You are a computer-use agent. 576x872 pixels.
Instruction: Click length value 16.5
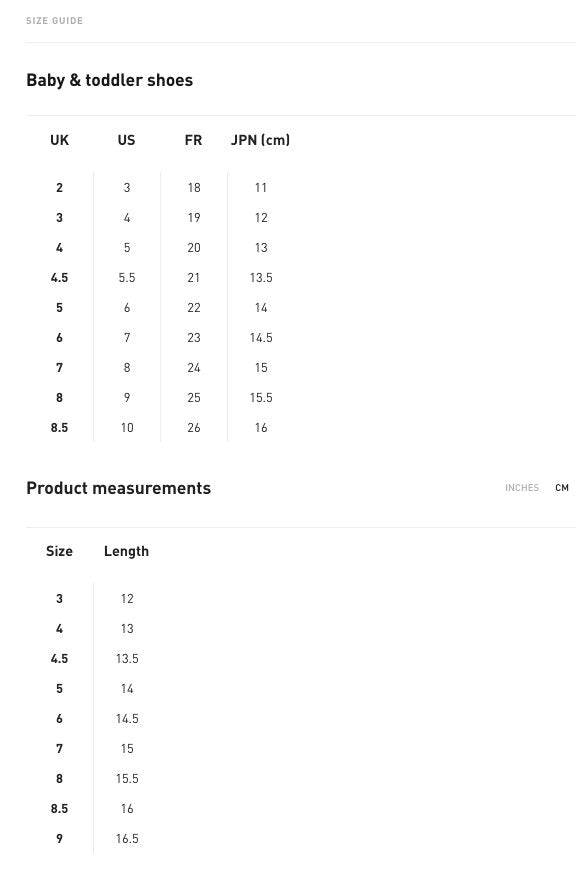click(127, 839)
